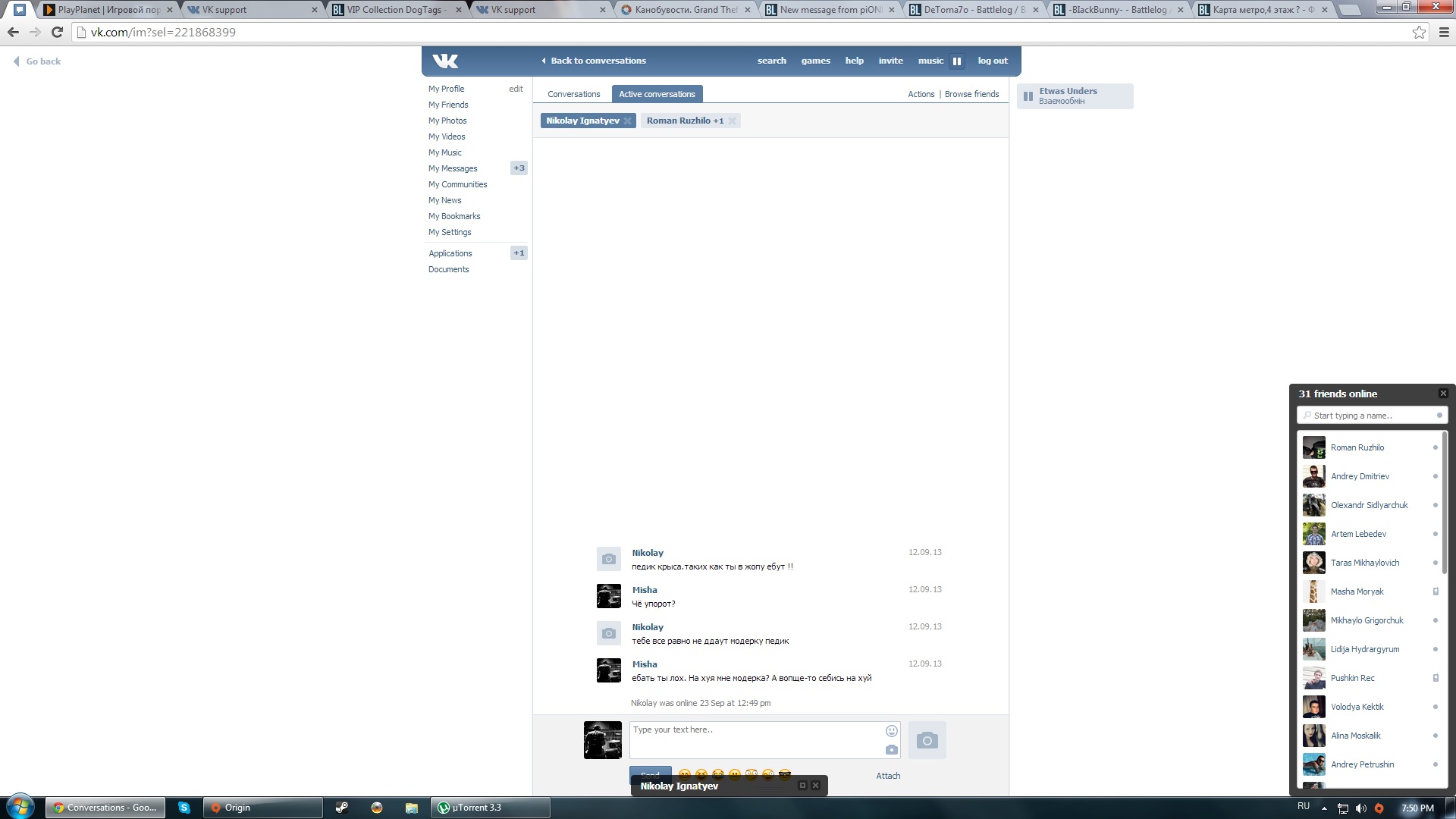Close the Roman Ruzhilo +1 conversation tab
Image resolution: width=1456 pixels, height=819 pixels.
732,121
